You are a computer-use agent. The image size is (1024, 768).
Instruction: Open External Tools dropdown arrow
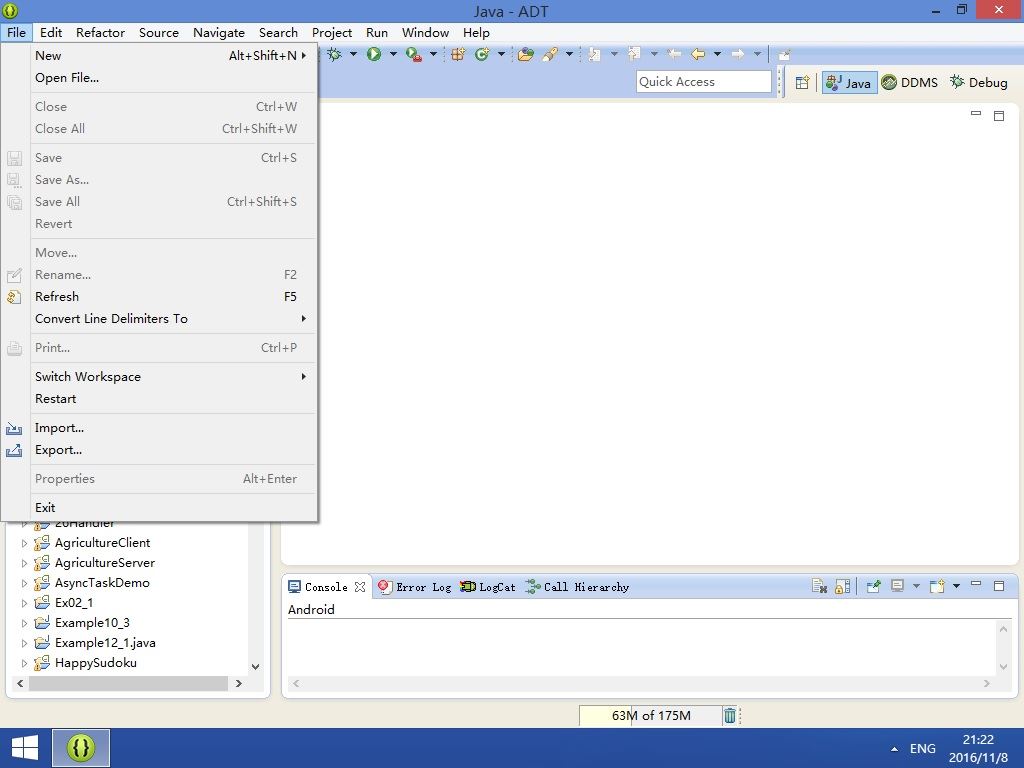[x=433, y=54]
